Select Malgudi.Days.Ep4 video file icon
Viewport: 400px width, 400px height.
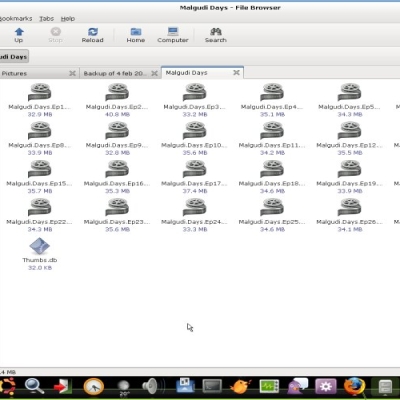[x=272, y=92]
